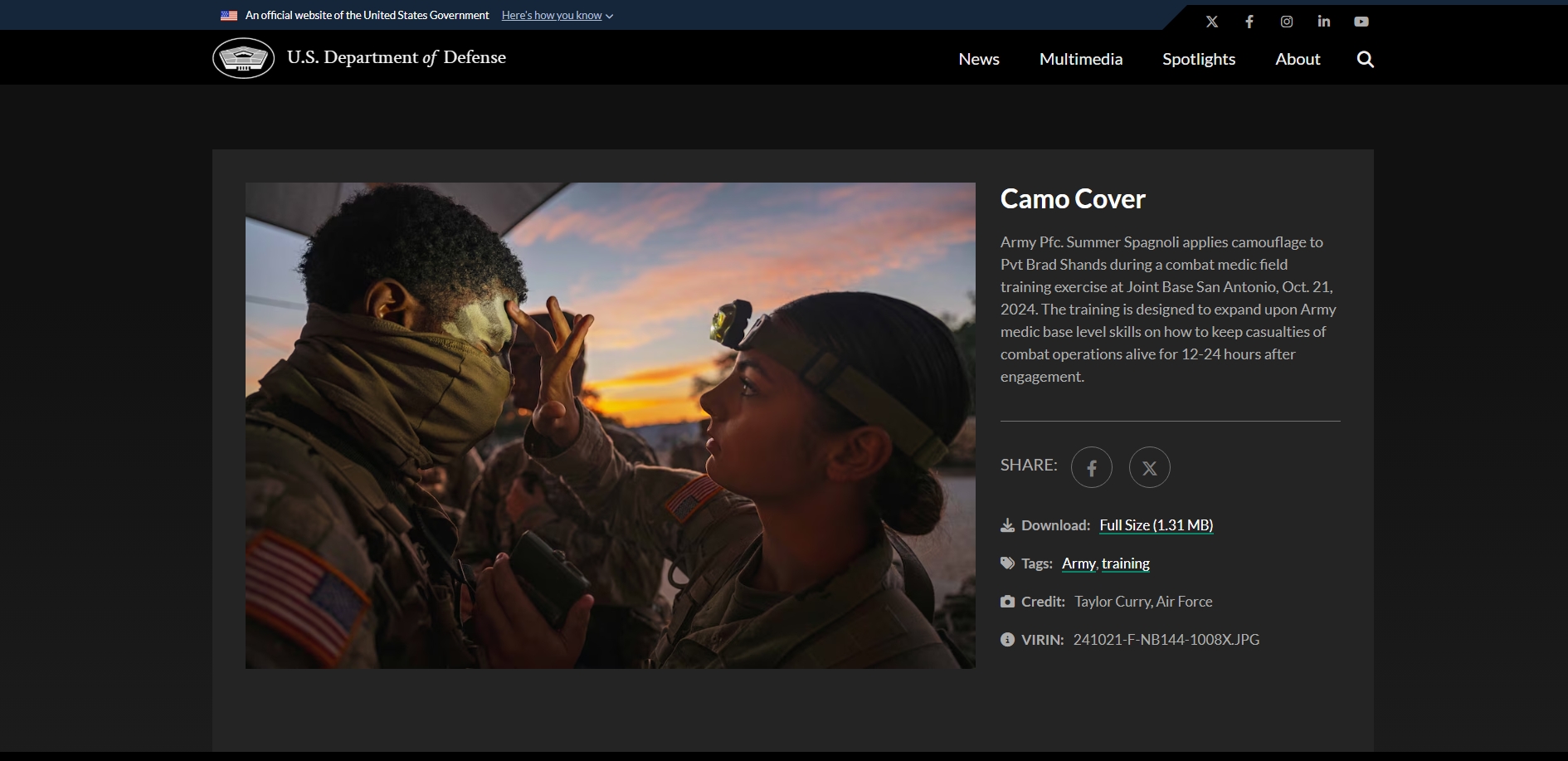
Task: Open the About menu
Action: pyautogui.click(x=1298, y=59)
